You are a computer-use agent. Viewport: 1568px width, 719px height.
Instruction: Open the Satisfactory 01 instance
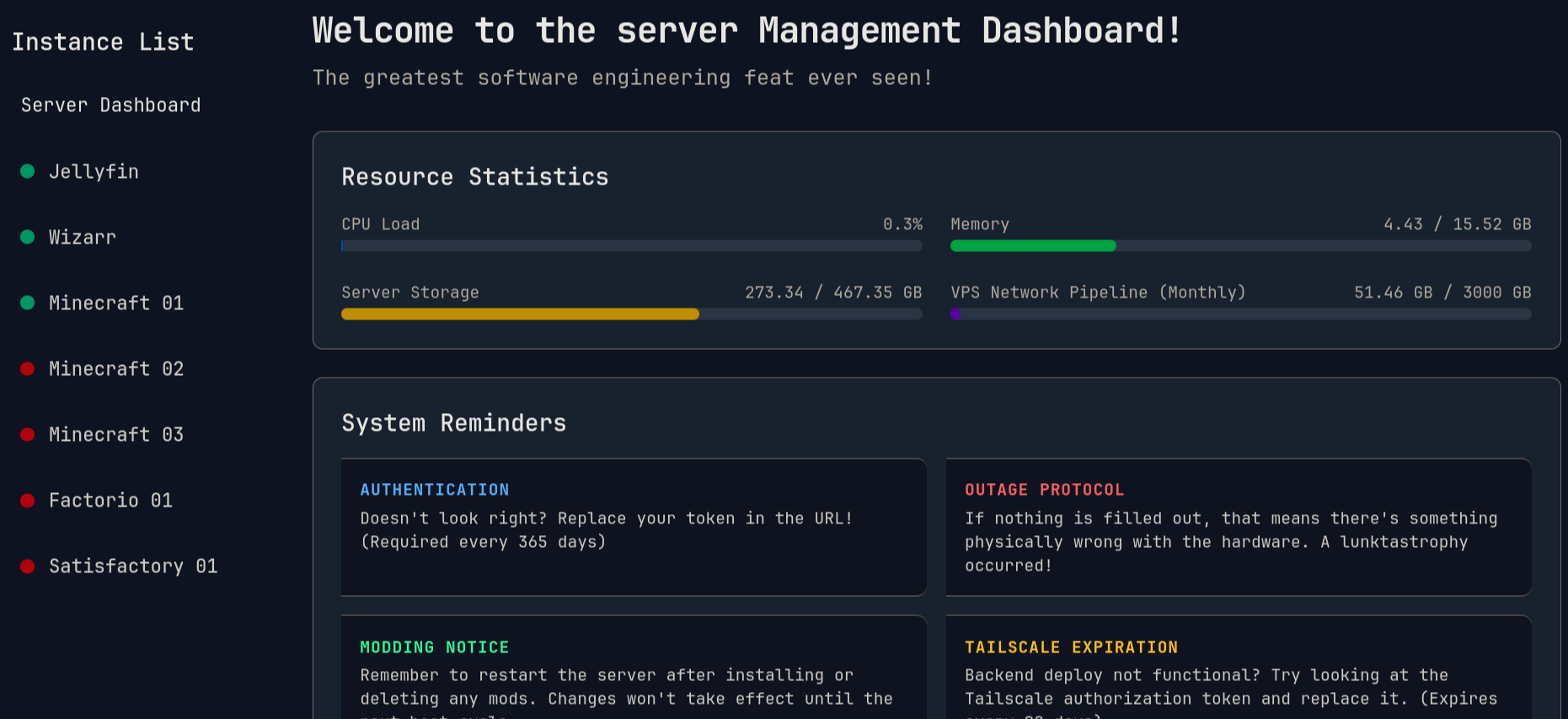pos(133,566)
